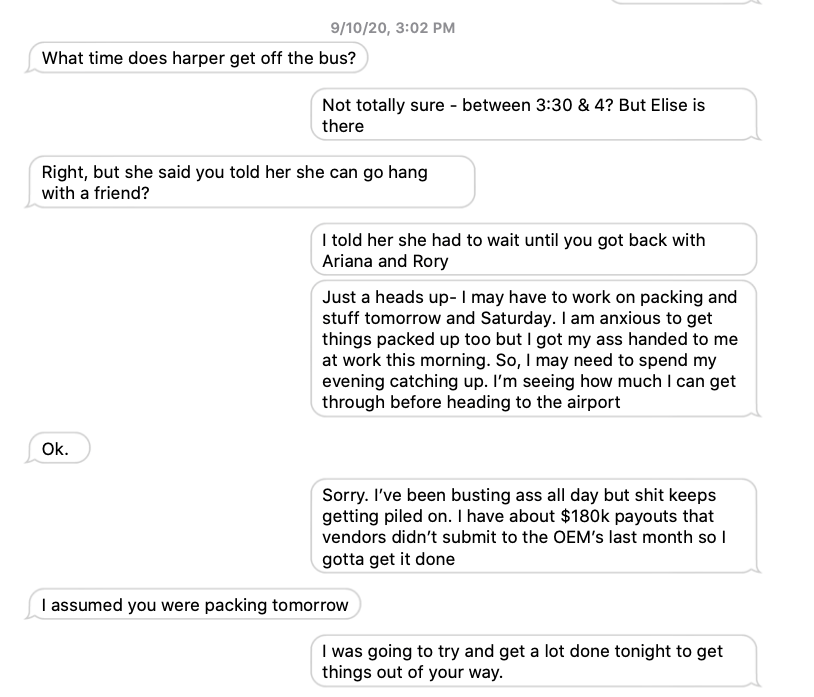Click the word "airport" in heads-up message

587,402
